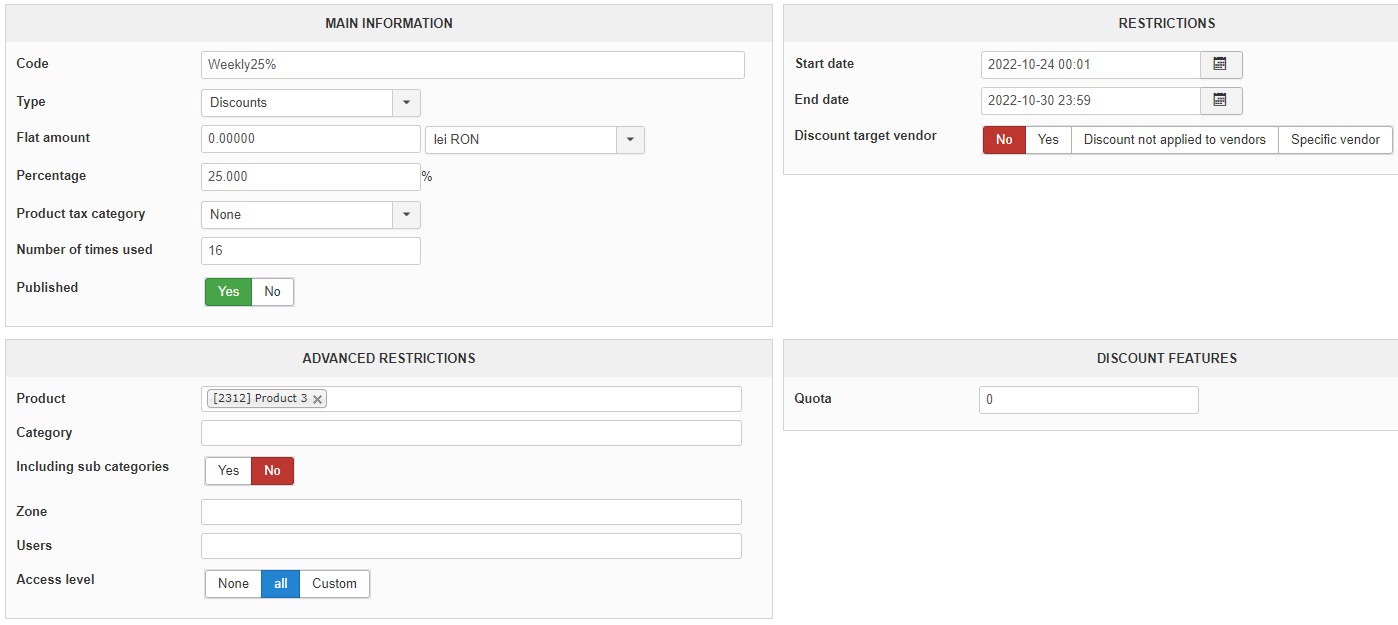Open the lei RON currency dropdown
1398x625 pixels.
pos(630,139)
